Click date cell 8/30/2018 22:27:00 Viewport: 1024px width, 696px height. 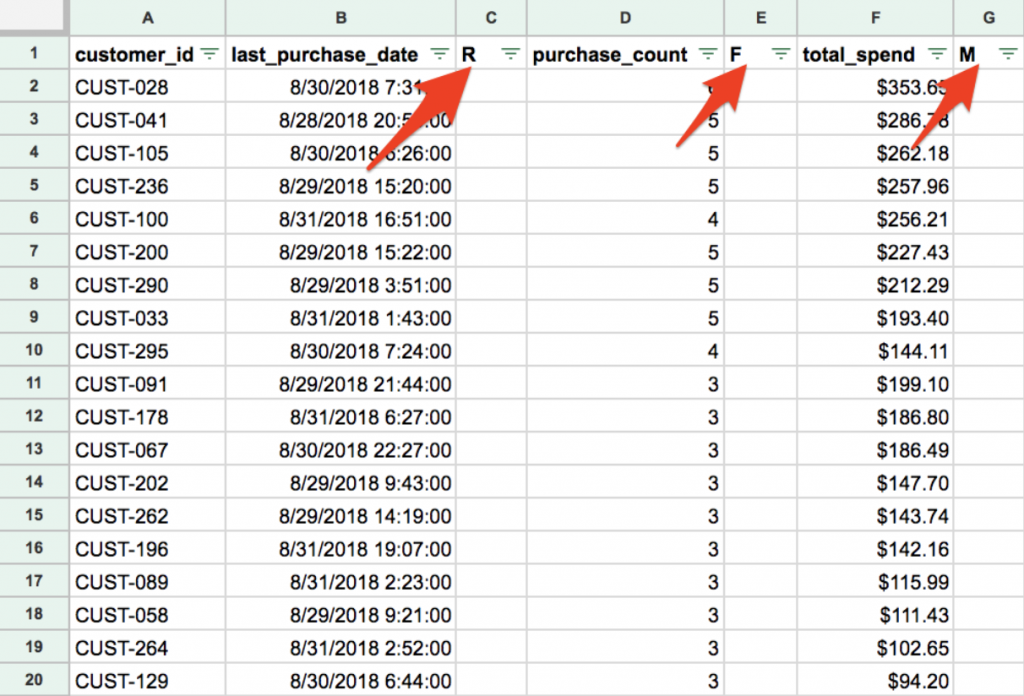pyautogui.click(x=341, y=449)
